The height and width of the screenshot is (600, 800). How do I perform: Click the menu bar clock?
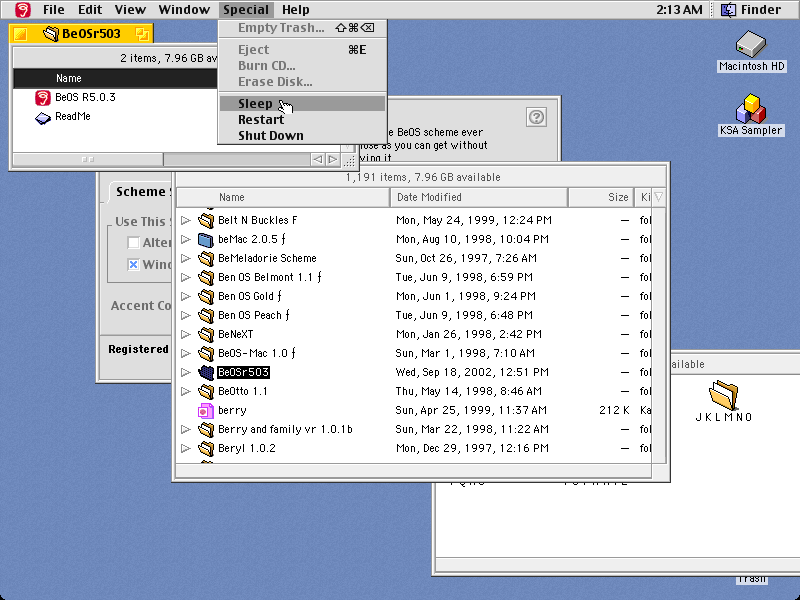[x=679, y=9]
